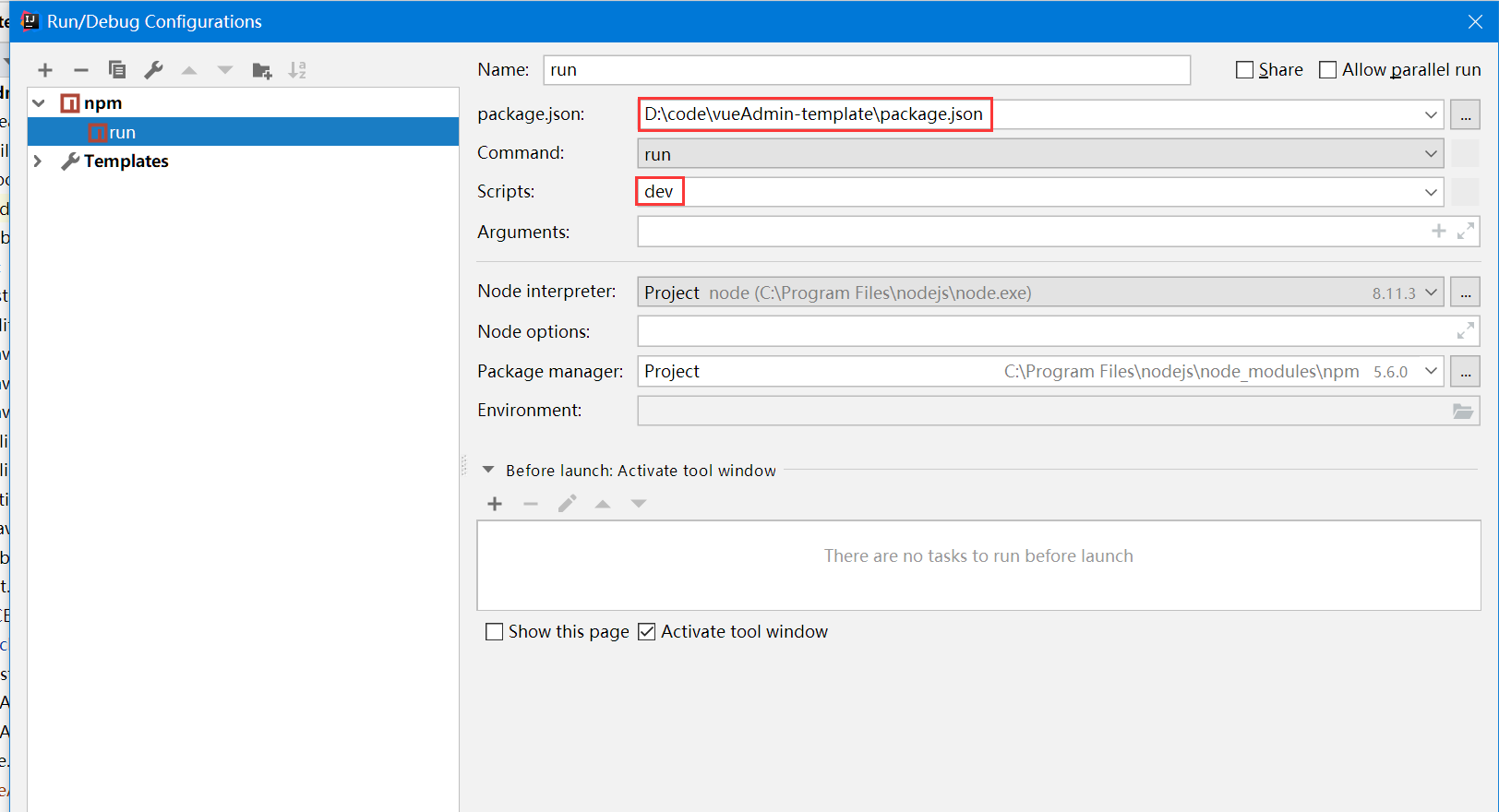1499x812 pixels.
Task: Select the run configuration item
Action: click(244, 132)
